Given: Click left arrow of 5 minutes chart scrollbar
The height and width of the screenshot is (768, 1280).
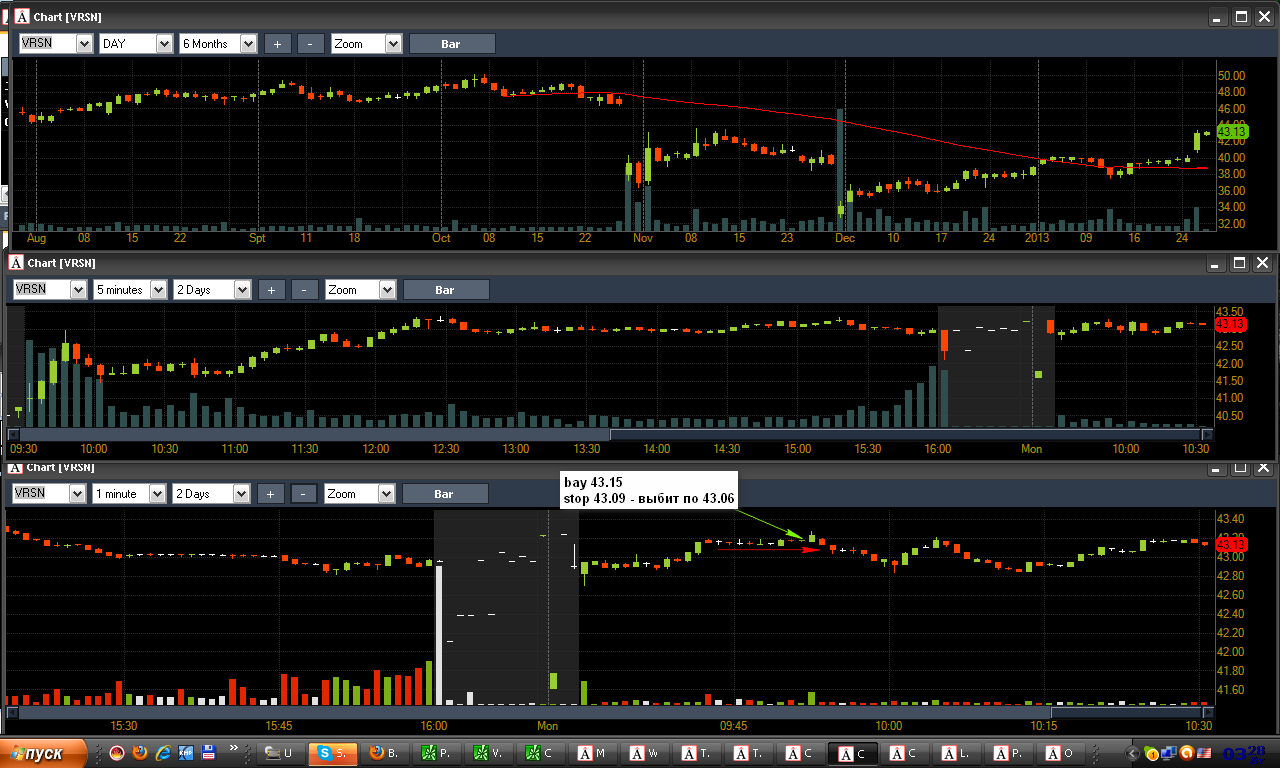Looking at the screenshot, I should tap(13, 435).
